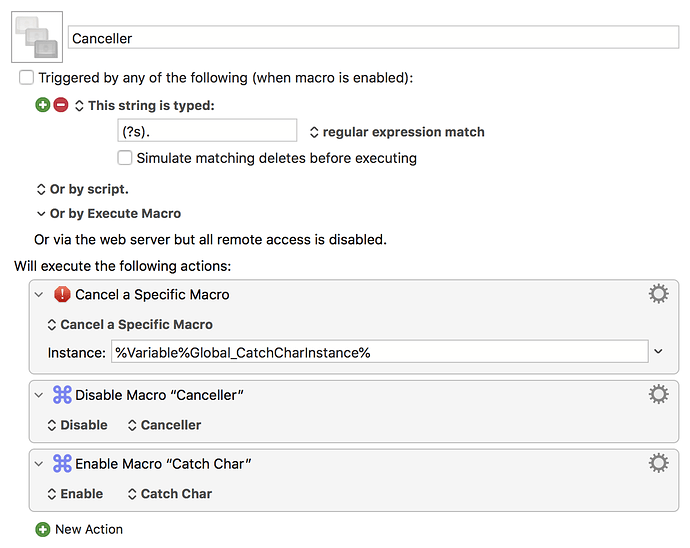Click the red remove trigger minus icon

pos(60,105)
